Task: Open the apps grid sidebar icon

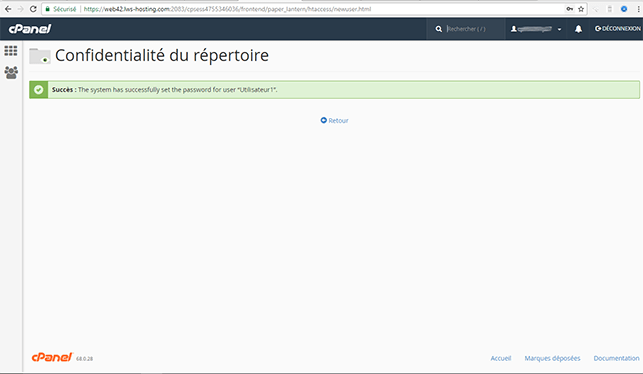Action: coord(11,50)
